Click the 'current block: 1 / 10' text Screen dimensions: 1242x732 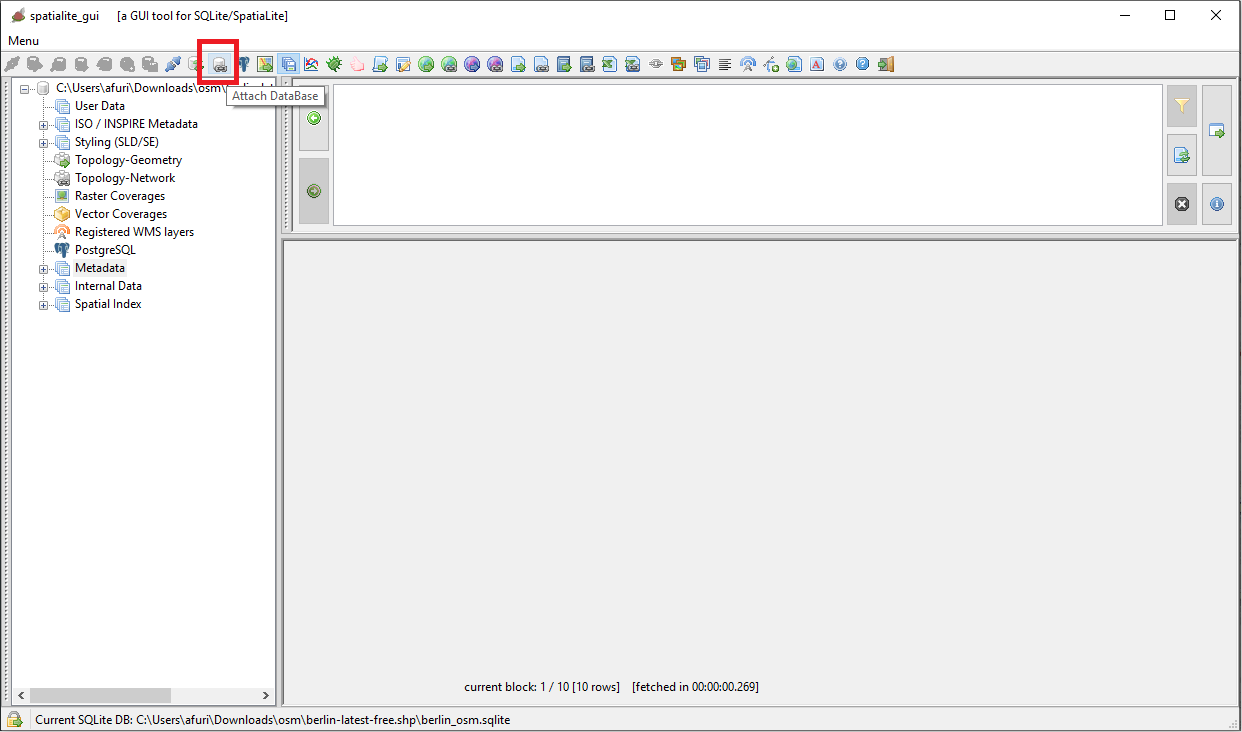(542, 687)
